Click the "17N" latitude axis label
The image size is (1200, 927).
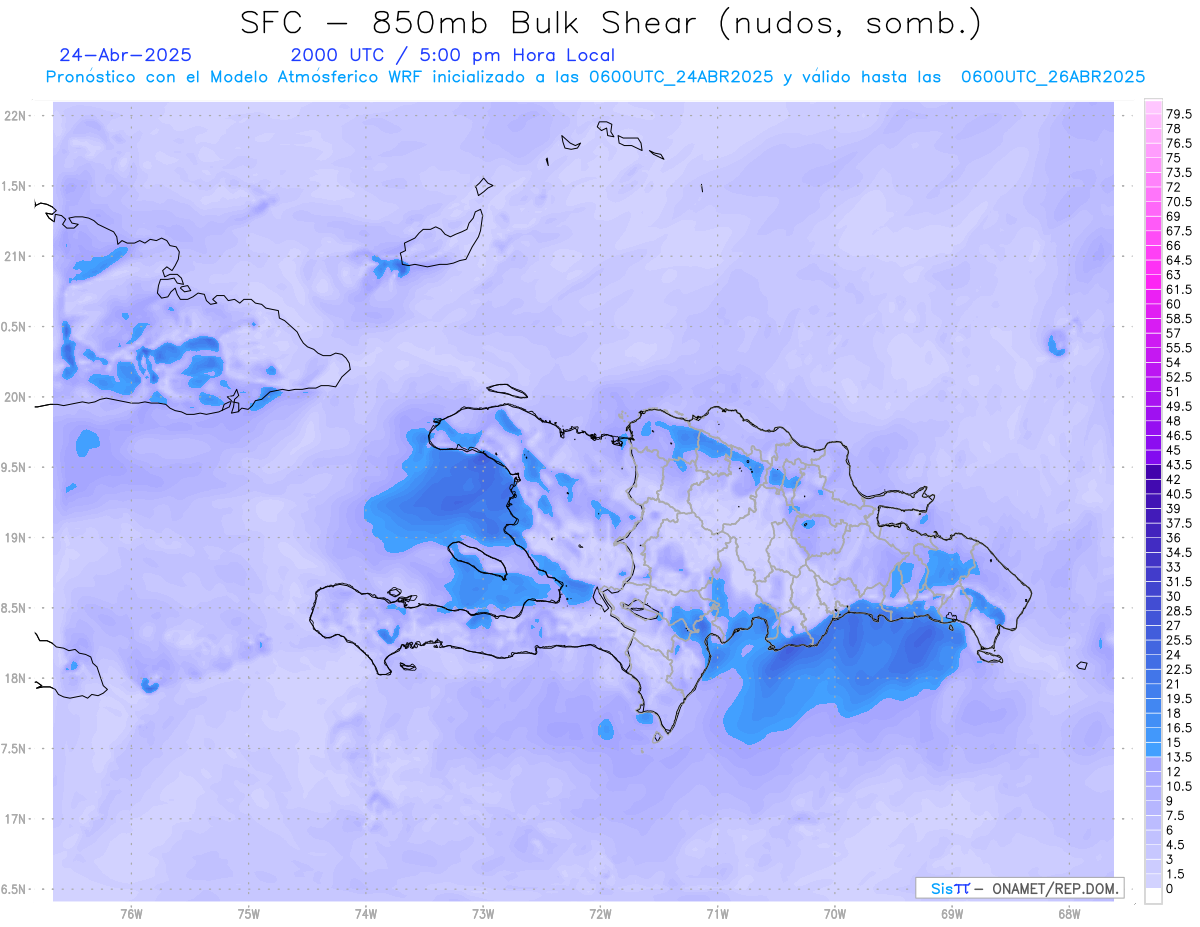click(17, 819)
